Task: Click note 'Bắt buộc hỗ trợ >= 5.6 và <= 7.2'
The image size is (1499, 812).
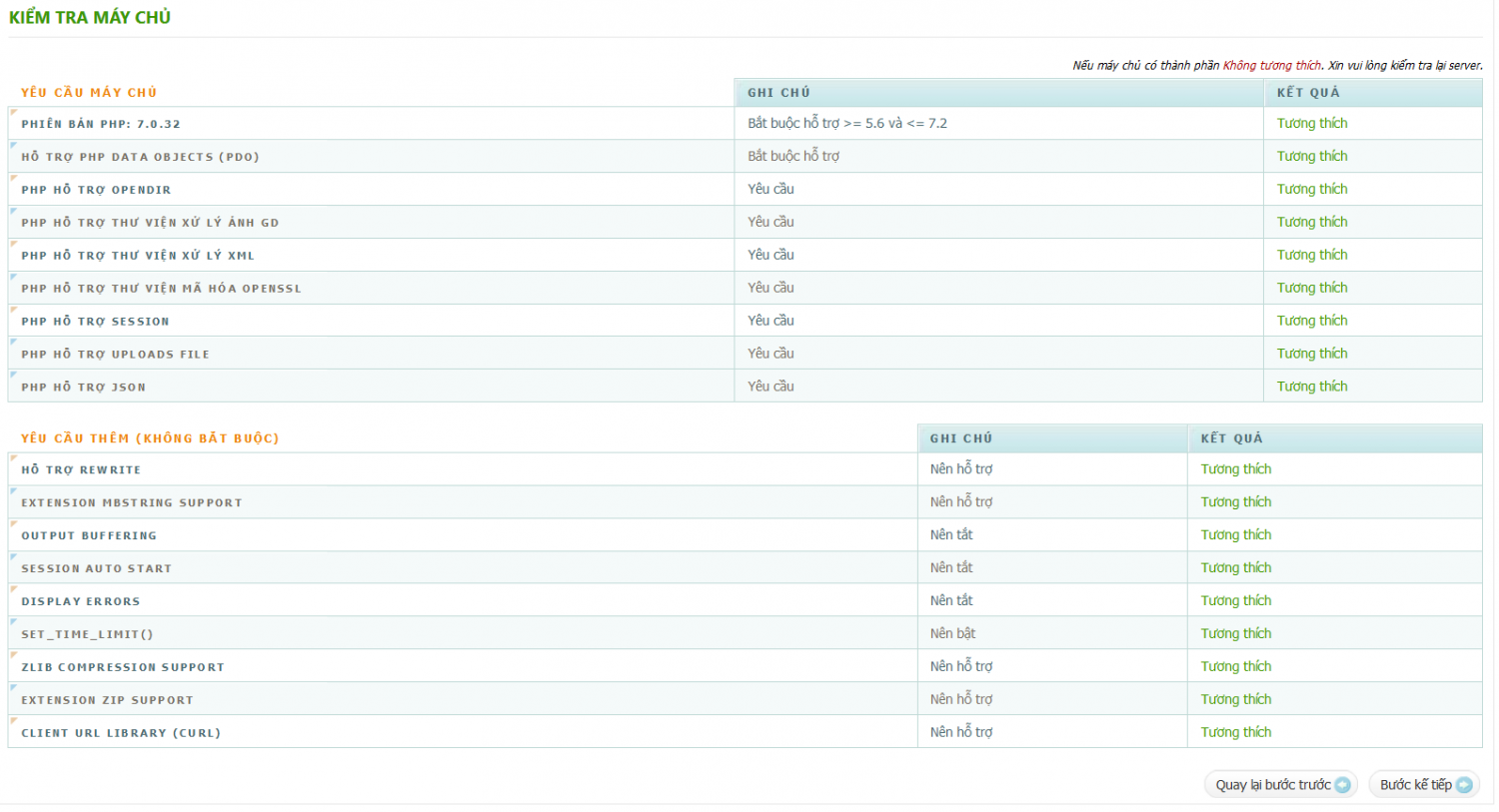Action: [847, 123]
